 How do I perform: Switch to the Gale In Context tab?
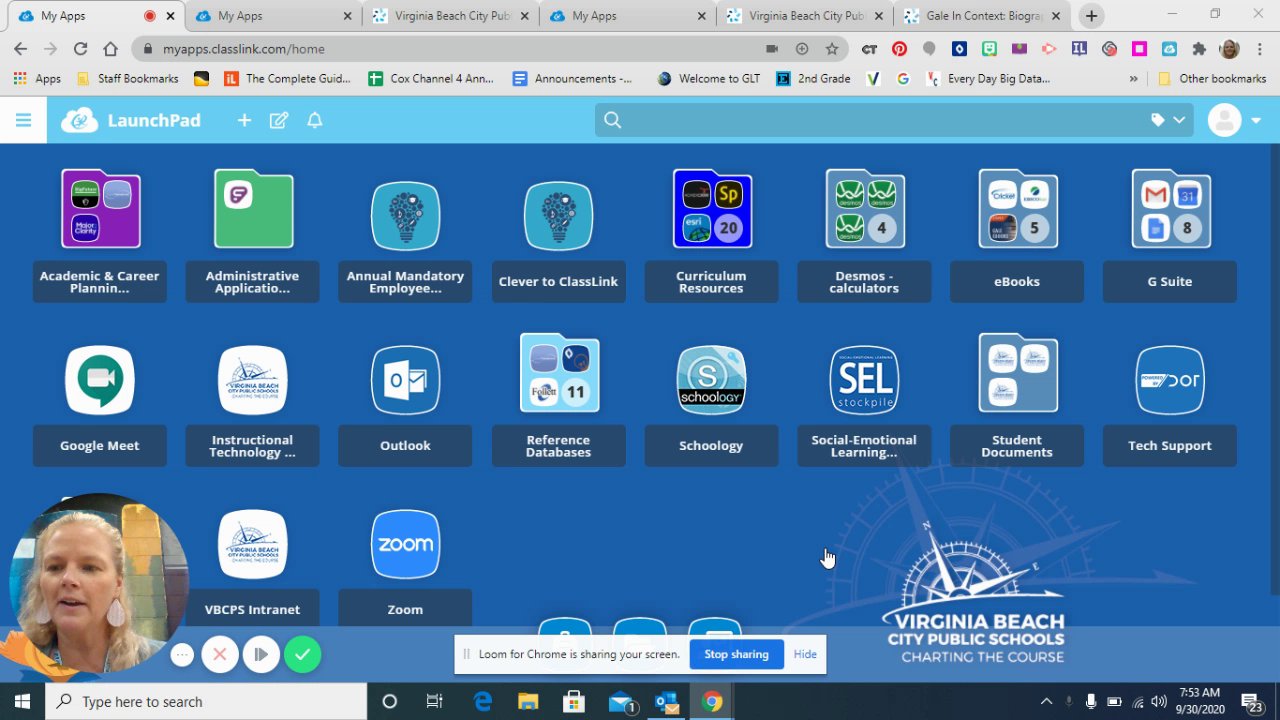click(985, 16)
